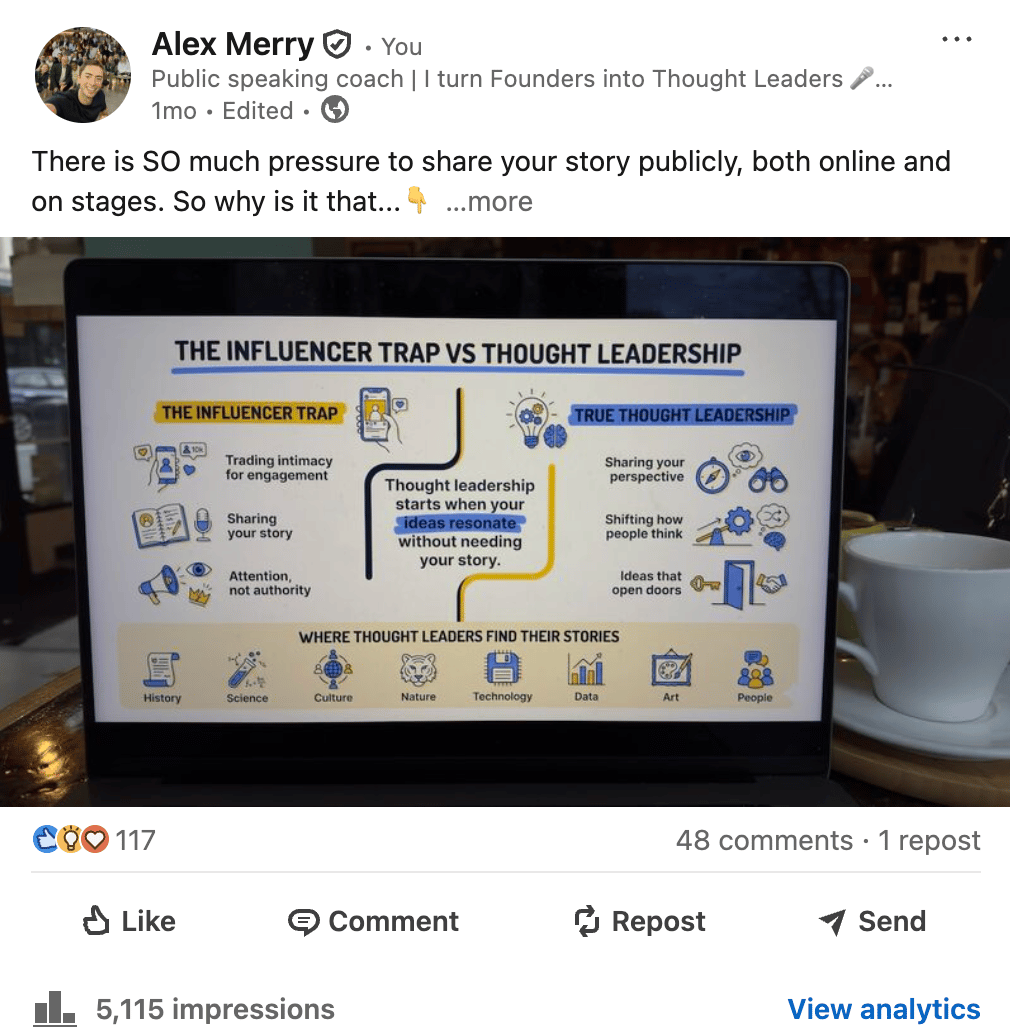The width and height of the screenshot is (1010, 1034).
Task: Click the globe public visibility icon
Action: (335, 109)
